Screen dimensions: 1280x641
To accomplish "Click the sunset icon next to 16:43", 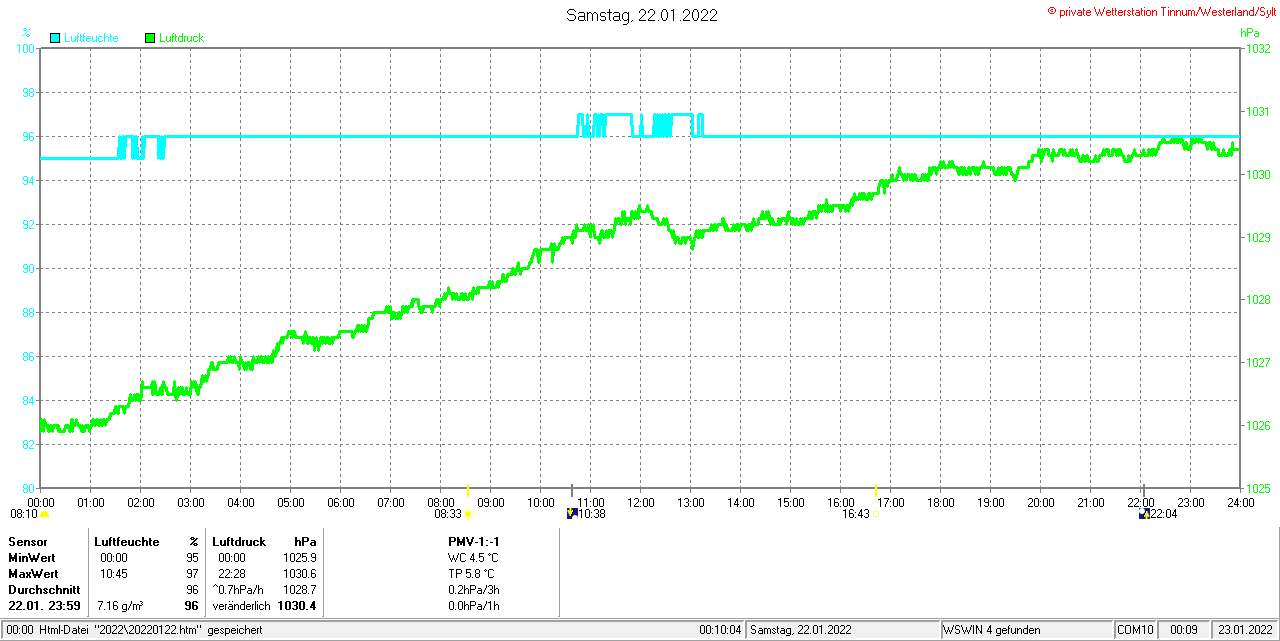I will pyautogui.click(x=876, y=514).
